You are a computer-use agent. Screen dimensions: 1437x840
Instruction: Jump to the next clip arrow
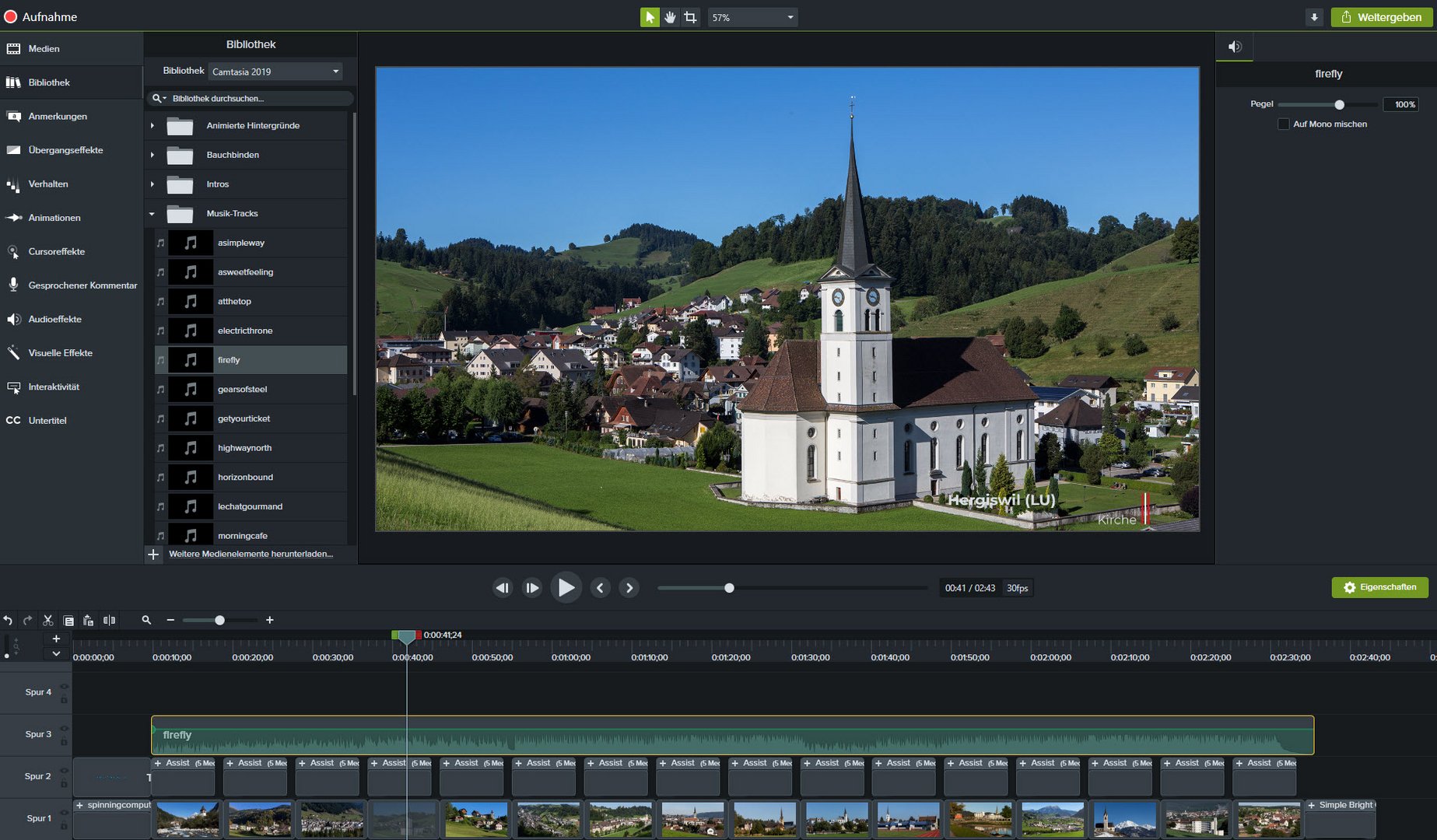click(629, 588)
